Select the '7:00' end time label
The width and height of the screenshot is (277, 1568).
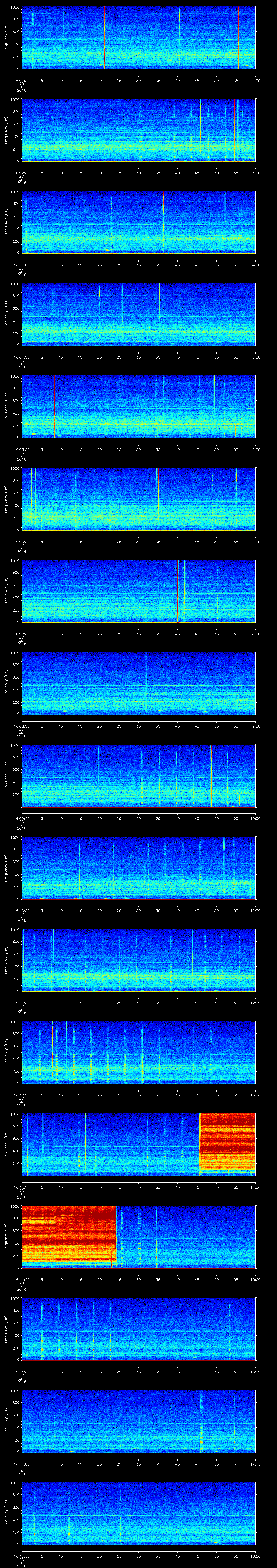pyautogui.click(x=256, y=542)
